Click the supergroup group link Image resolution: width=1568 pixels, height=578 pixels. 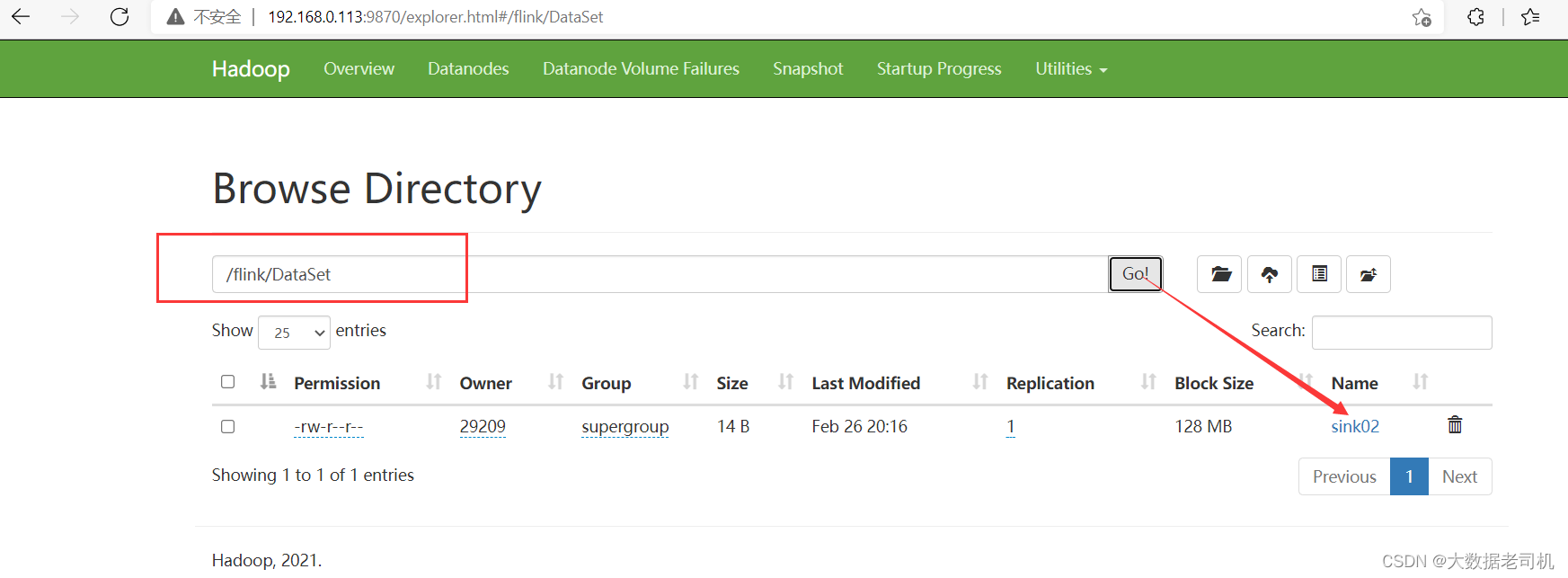625,427
